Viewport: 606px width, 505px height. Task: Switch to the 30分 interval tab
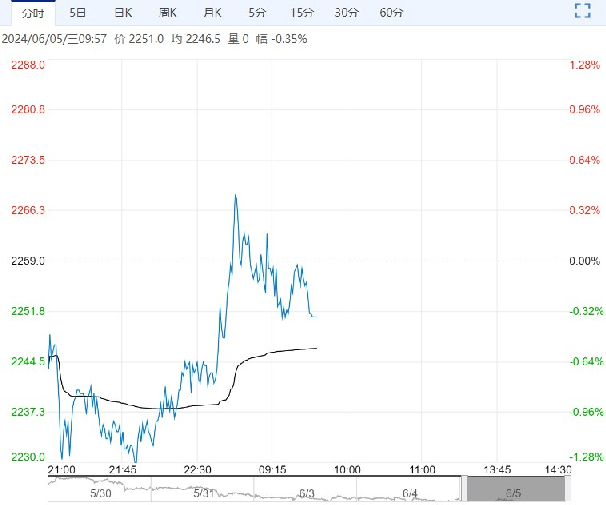click(x=347, y=13)
